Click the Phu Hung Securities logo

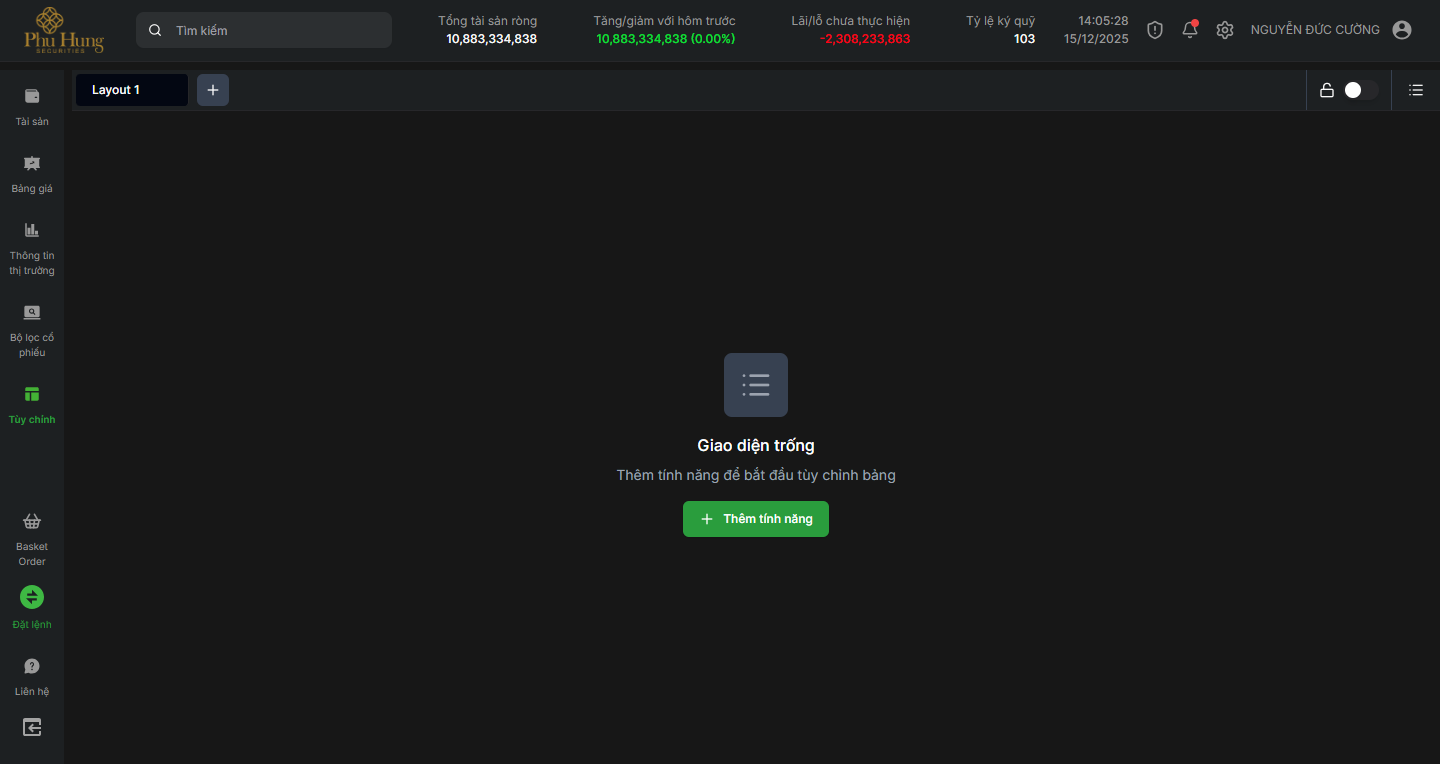click(x=64, y=30)
